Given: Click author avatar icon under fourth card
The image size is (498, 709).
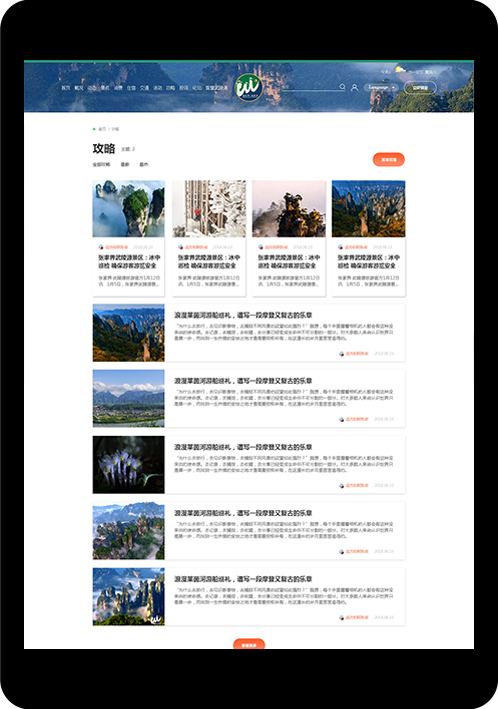Looking at the screenshot, I should [x=340, y=247].
